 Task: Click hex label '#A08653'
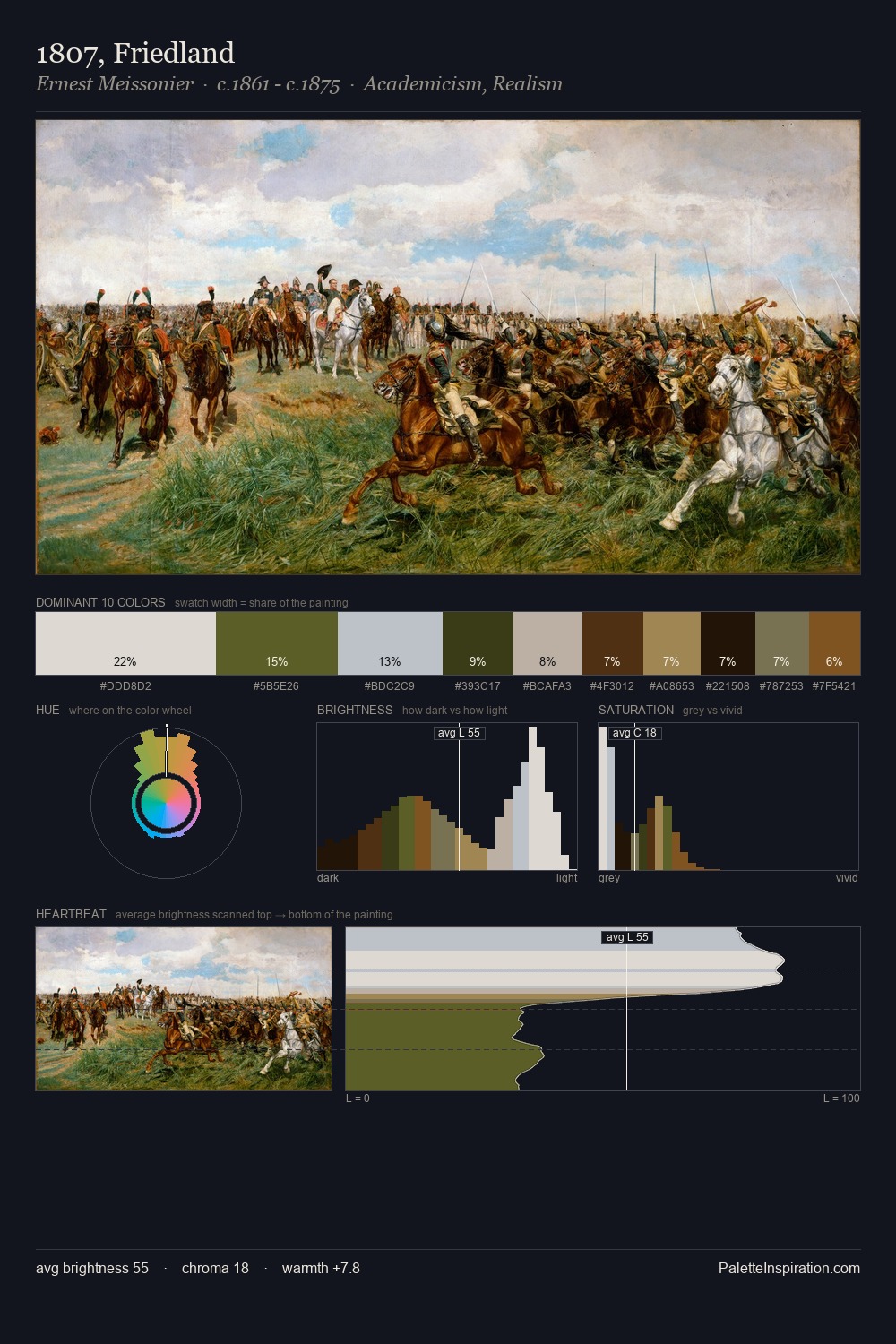[672, 686]
